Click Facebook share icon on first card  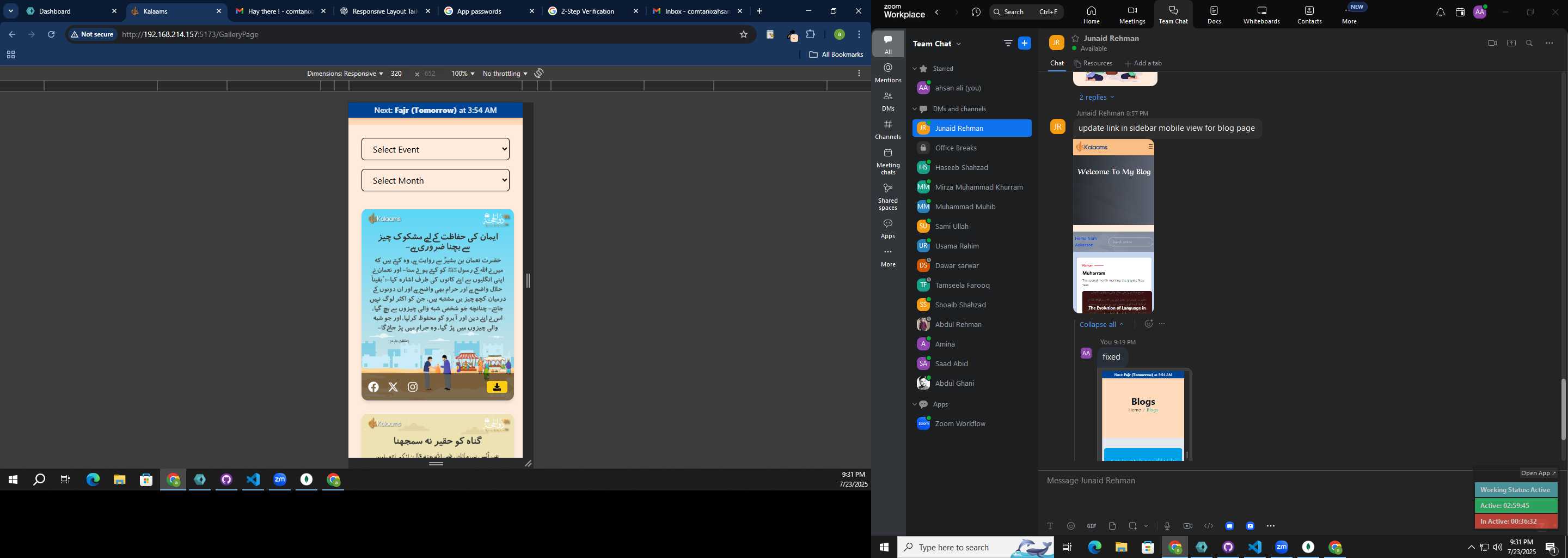pyautogui.click(x=373, y=387)
